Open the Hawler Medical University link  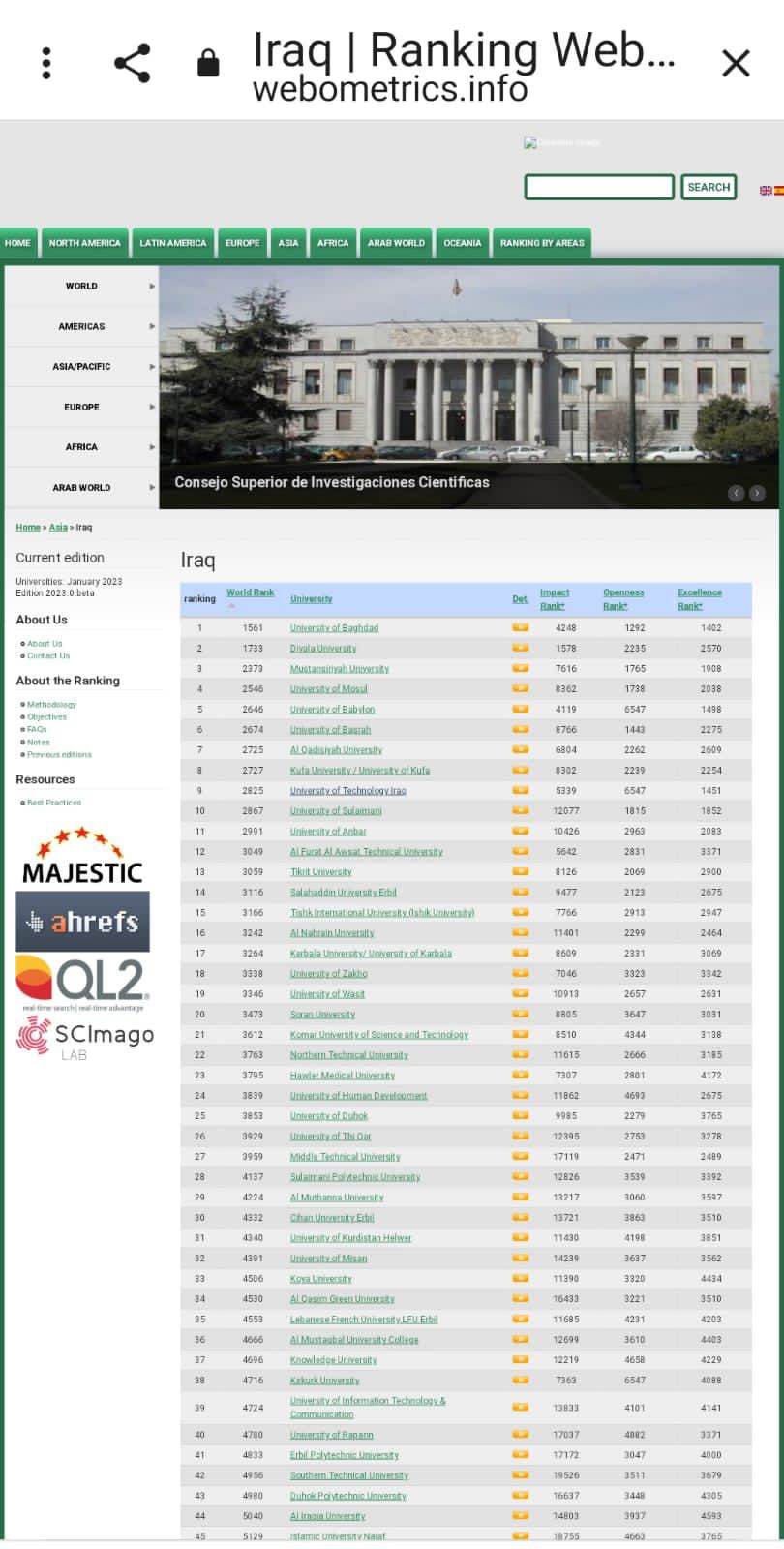[x=343, y=1076]
